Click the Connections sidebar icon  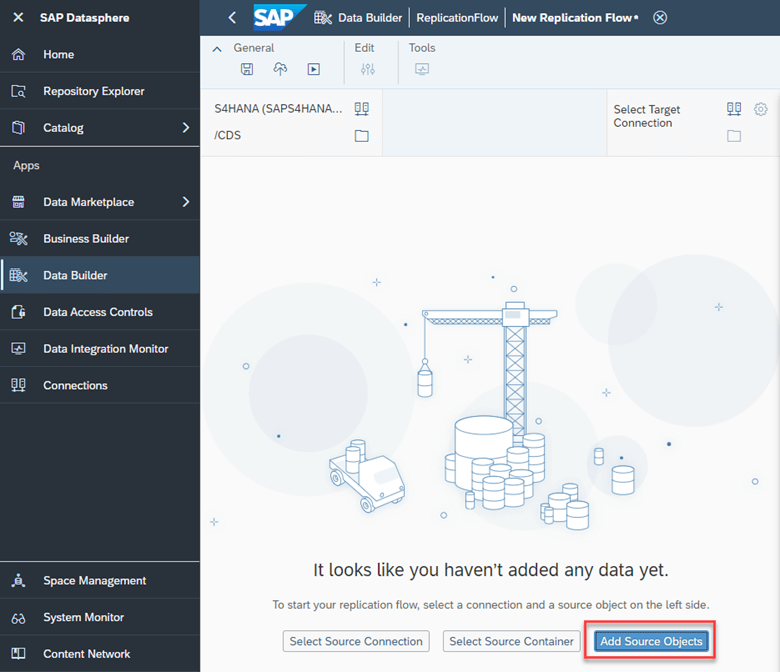coord(18,385)
